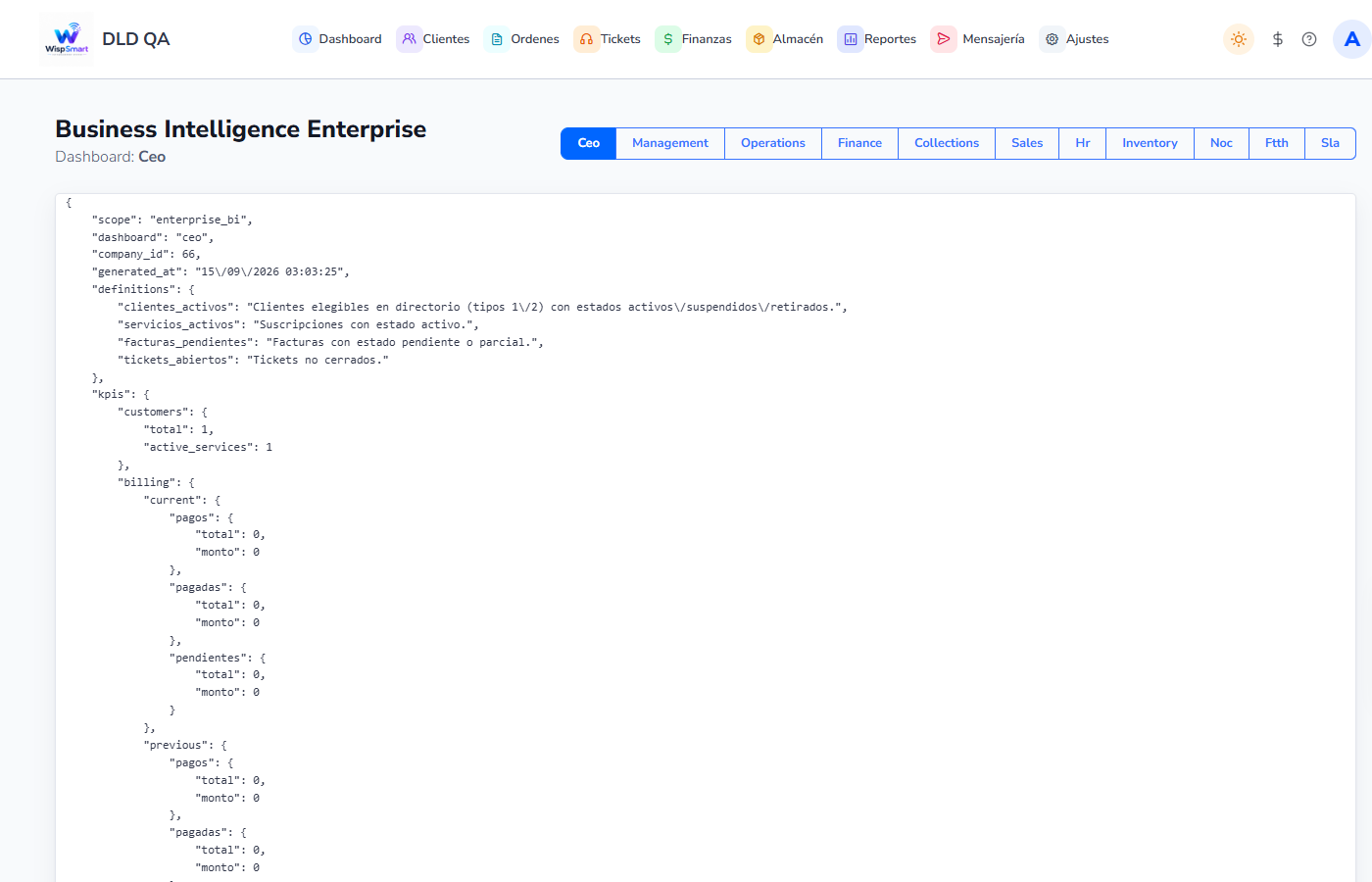This screenshot has height=882, width=1372.
Task: Click the Finanzas dollar icon
Action: click(667, 39)
